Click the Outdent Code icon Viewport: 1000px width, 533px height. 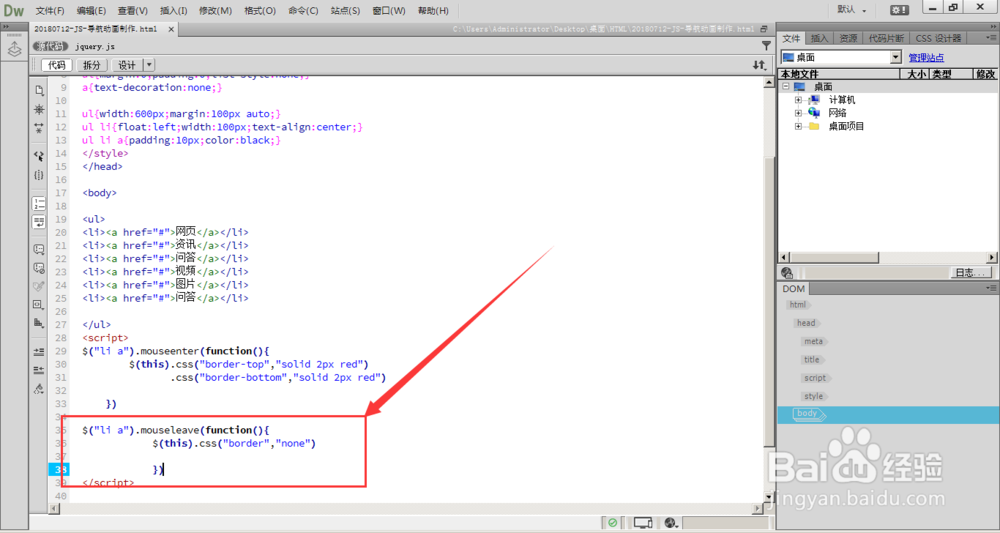click(x=39, y=370)
